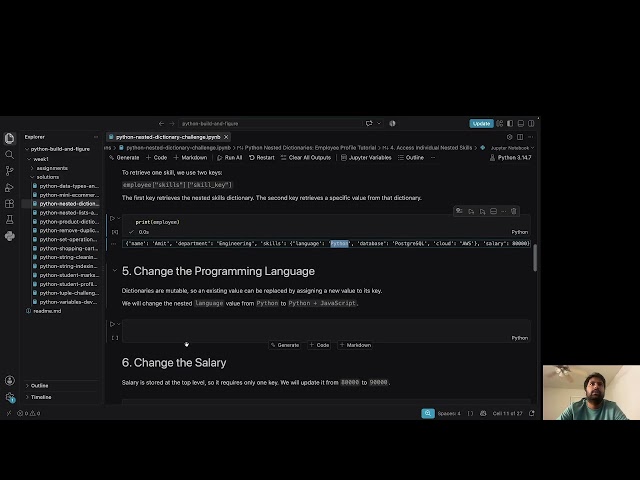Click Run All in the notebook toolbar
Image resolution: width=640 pixels, height=480 pixels.
point(229,158)
